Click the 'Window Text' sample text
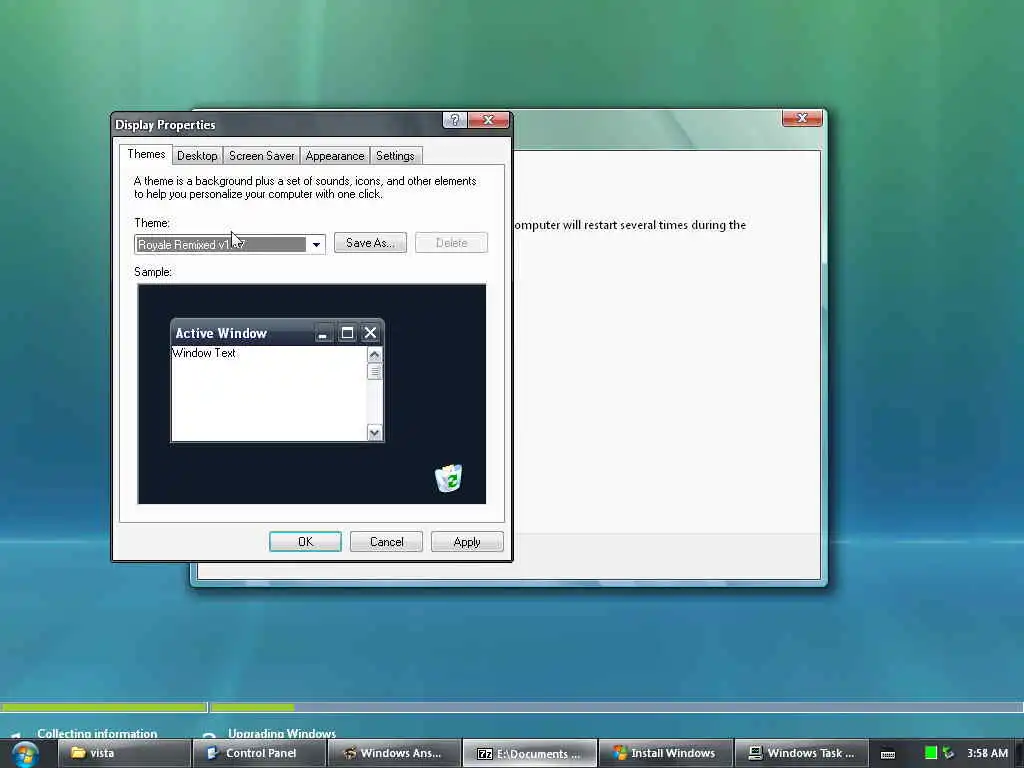Viewport: 1024px width, 768px height. [x=204, y=353]
